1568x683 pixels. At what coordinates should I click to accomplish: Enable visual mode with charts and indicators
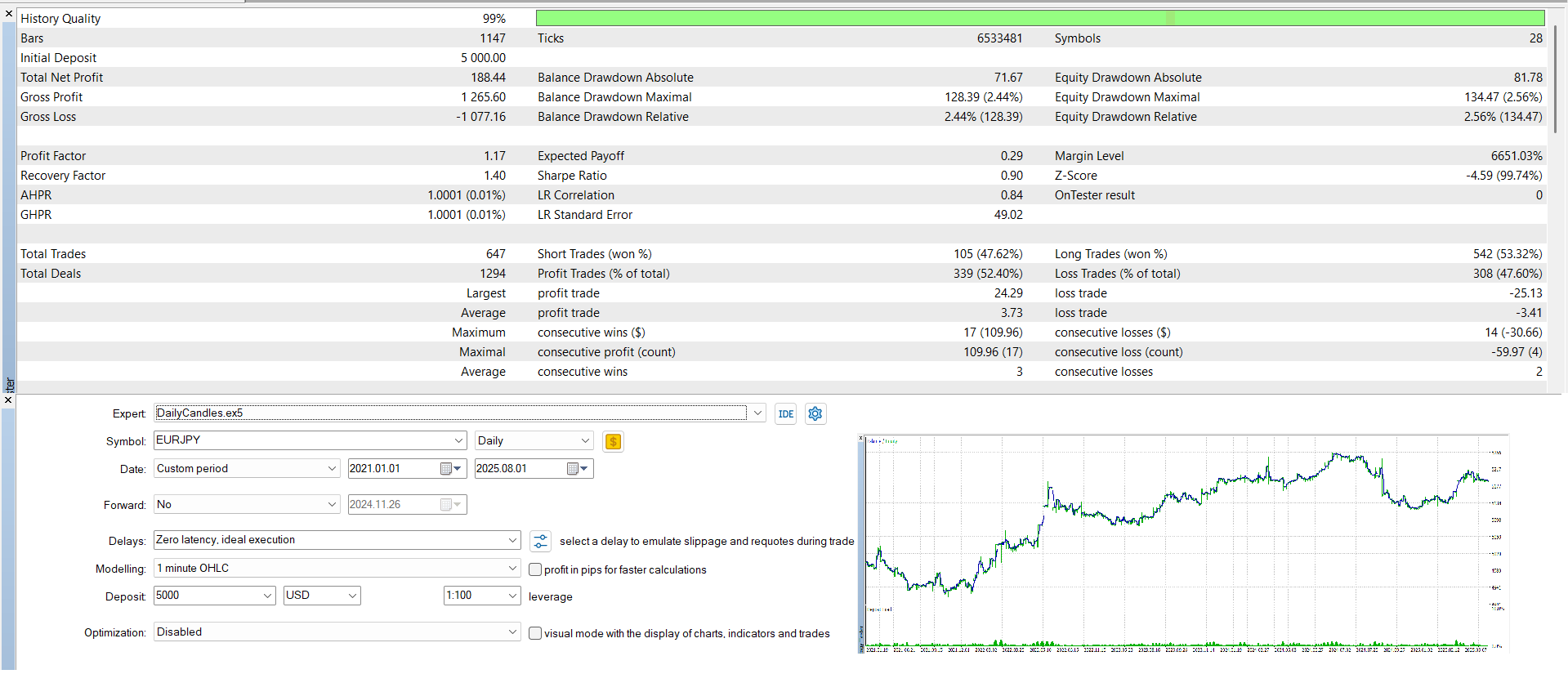tap(535, 633)
